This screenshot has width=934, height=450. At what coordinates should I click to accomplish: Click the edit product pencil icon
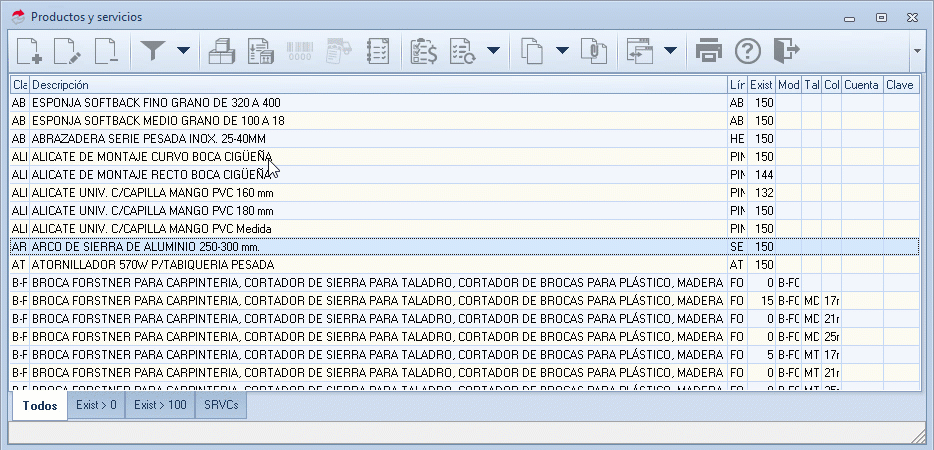pyautogui.click(x=68, y=50)
